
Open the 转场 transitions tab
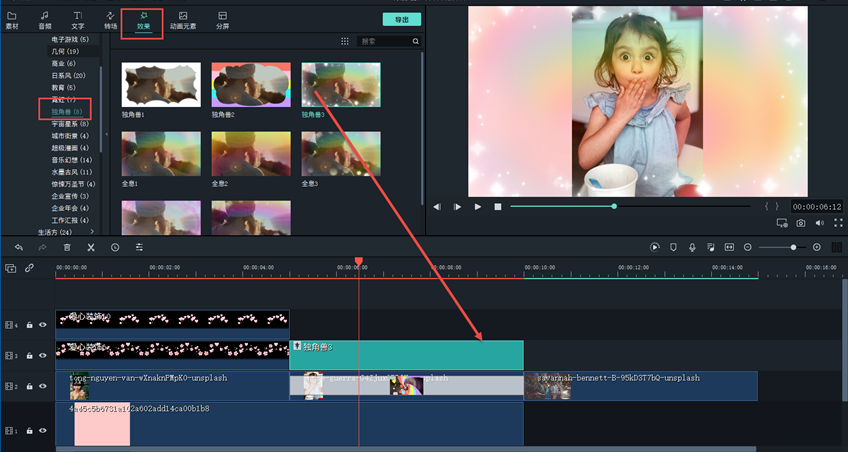click(110, 19)
